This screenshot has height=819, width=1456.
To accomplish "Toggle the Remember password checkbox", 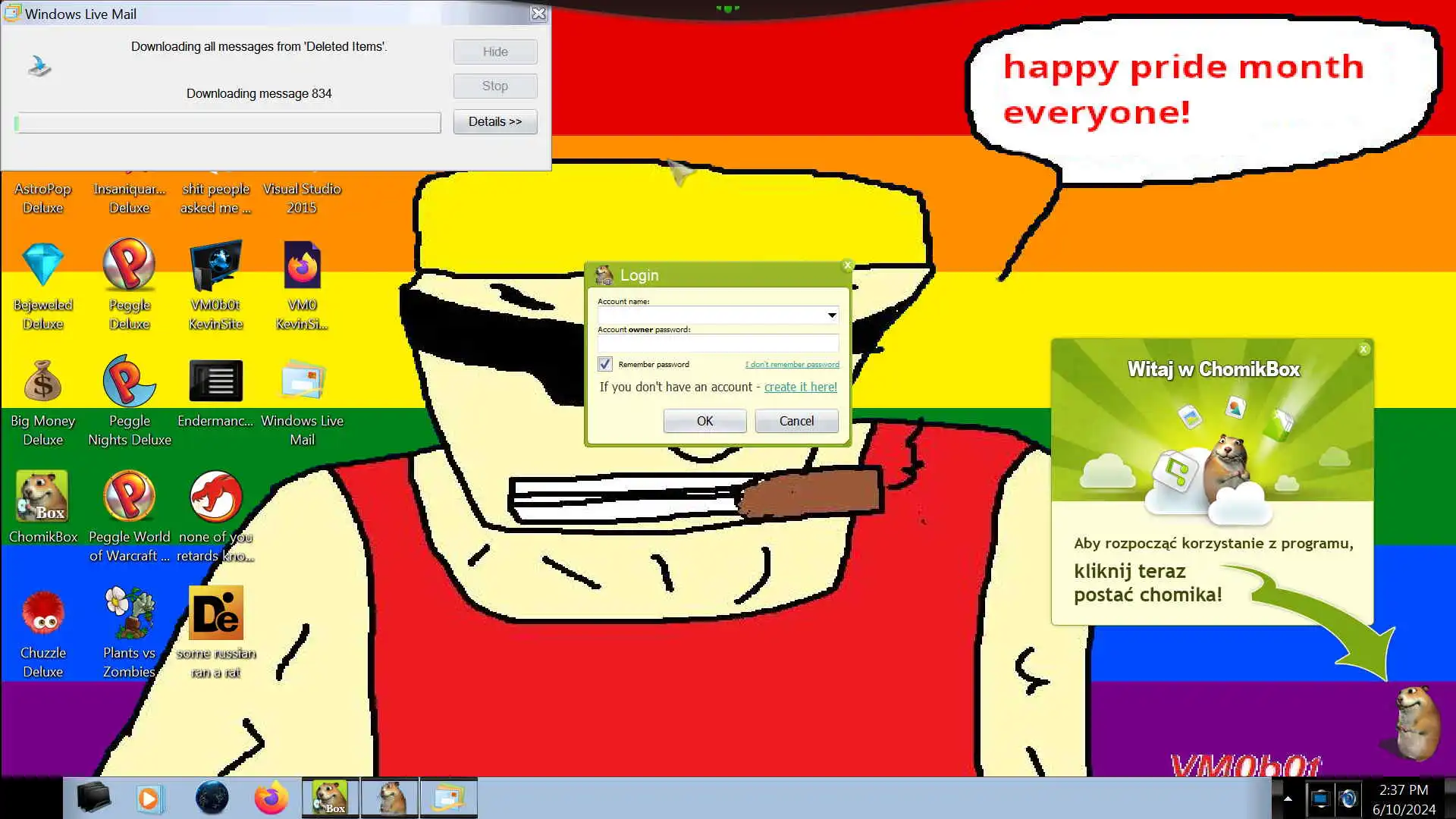I will 604,364.
